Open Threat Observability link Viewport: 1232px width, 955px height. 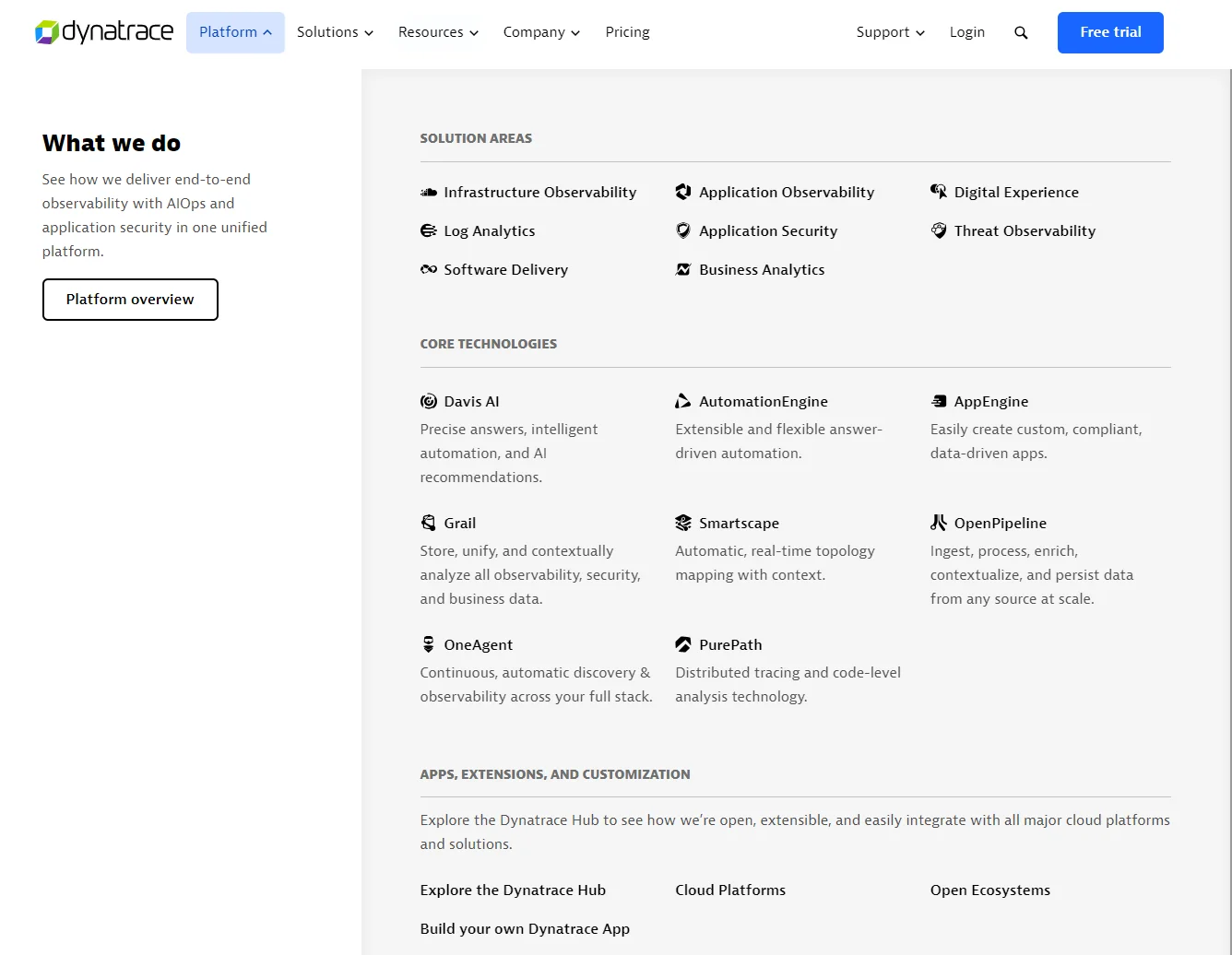pos(1025,230)
